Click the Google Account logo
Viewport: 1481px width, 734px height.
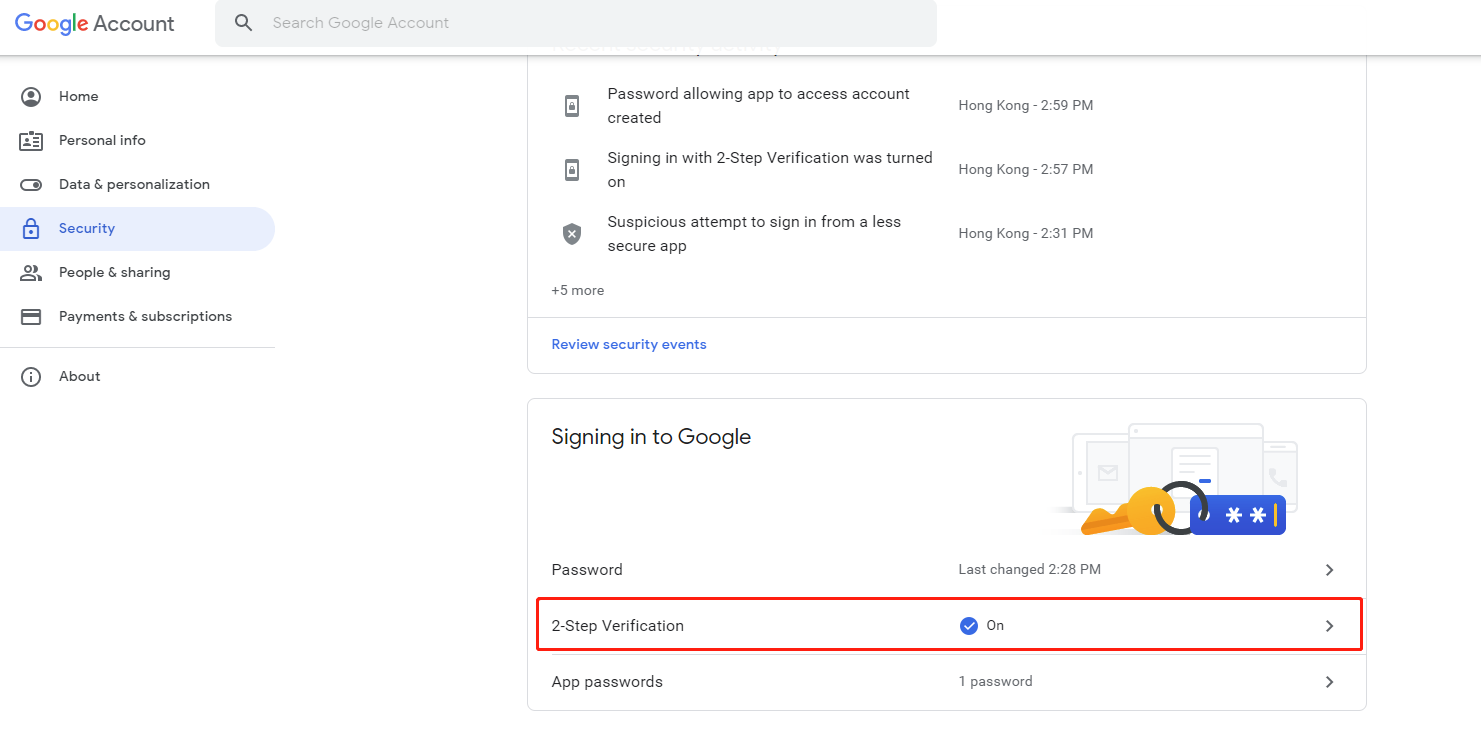(x=95, y=22)
